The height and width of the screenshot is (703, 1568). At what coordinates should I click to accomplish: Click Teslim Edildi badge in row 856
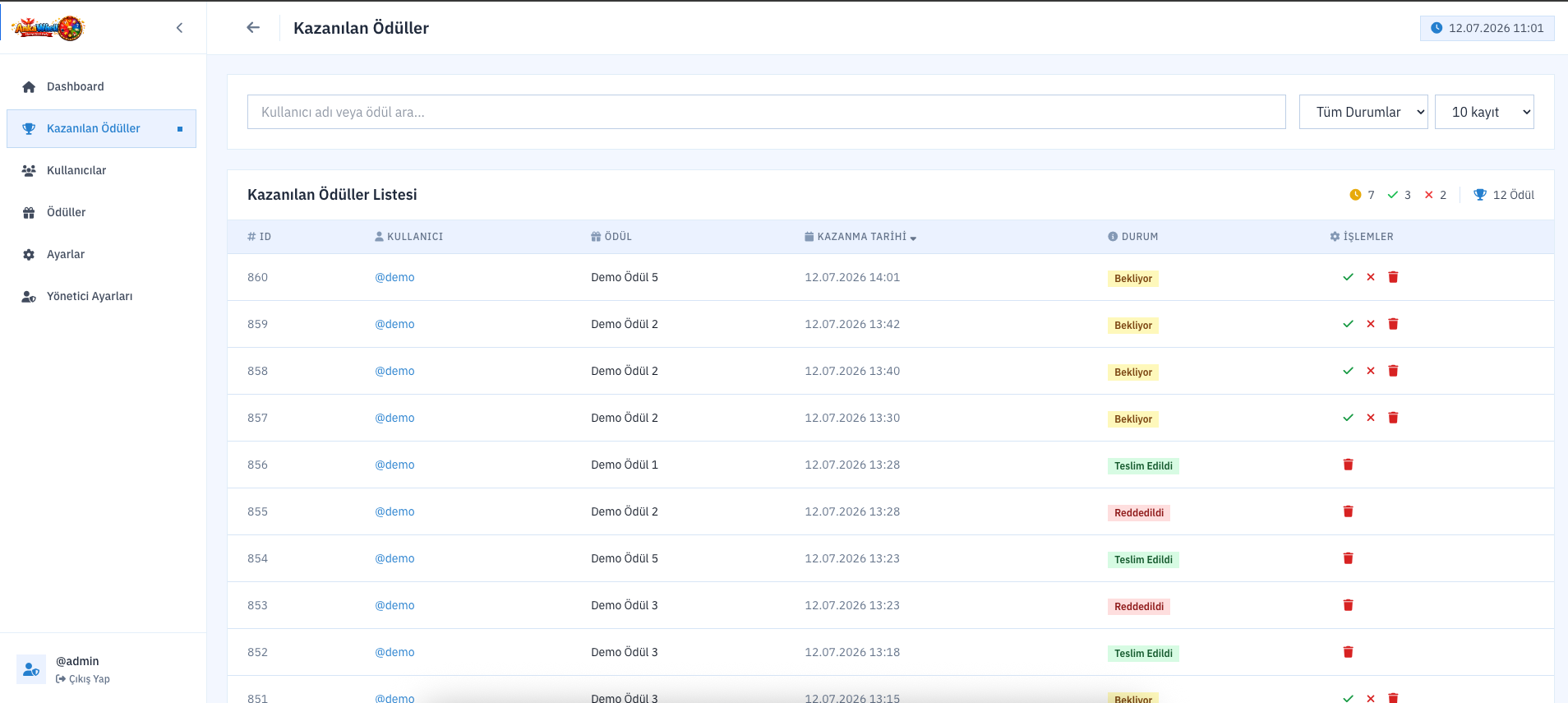(x=1143, y=466)
